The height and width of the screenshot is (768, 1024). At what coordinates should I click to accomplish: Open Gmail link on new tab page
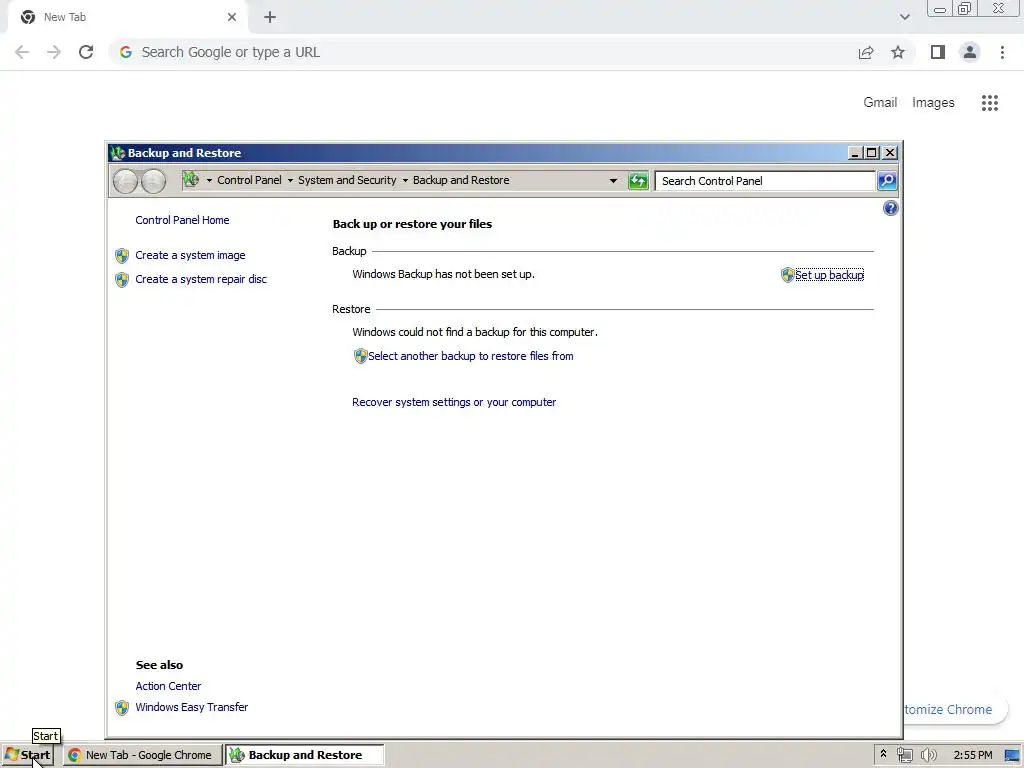(880, 103)
